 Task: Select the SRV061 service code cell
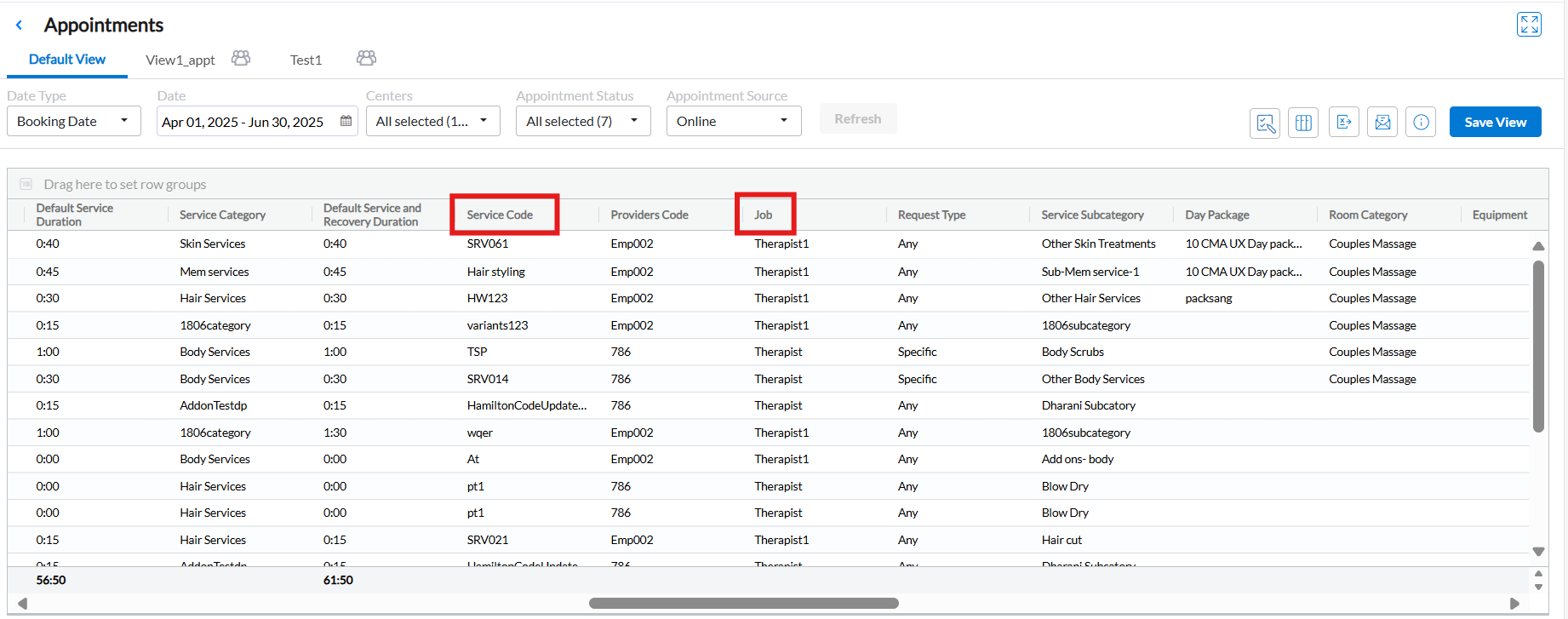[x=488, y=244]
